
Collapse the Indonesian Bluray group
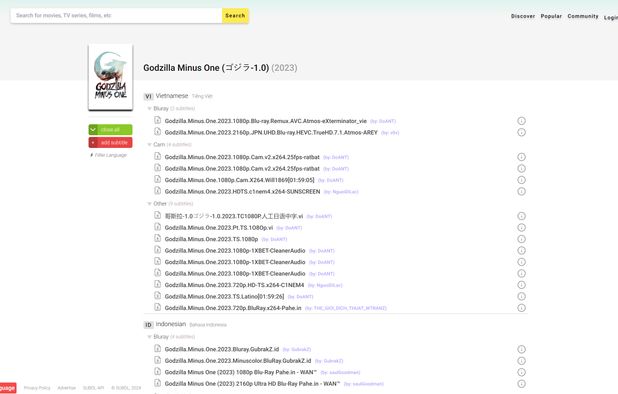pyautogui.click(x=149, y=337)
